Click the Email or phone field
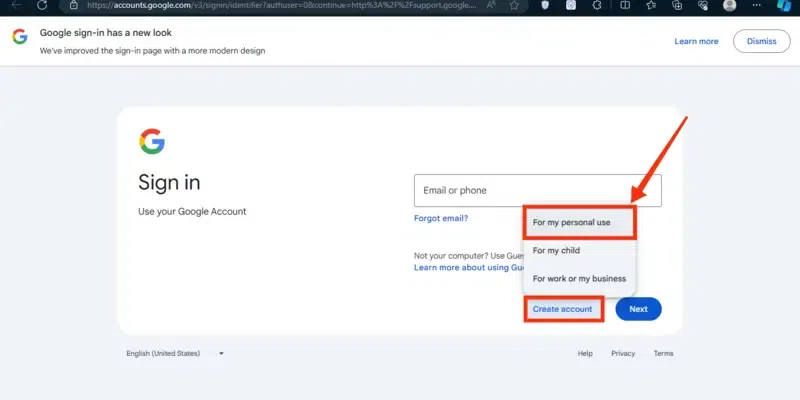 538,190
